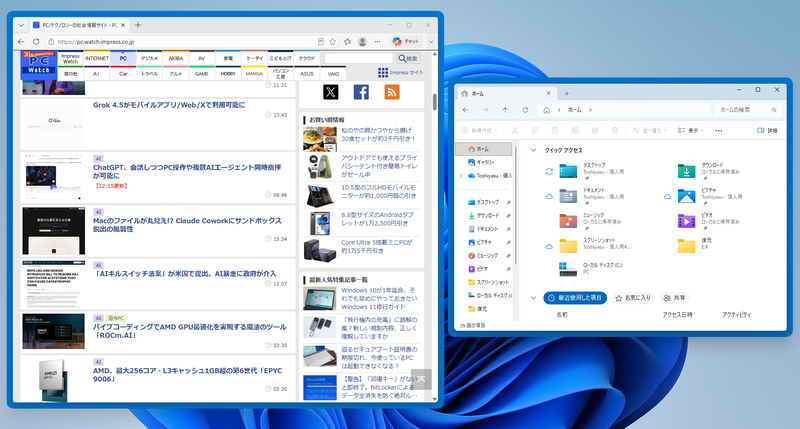Select the 共有 filter pill
This screenshot has height=429, width=800.
674,298
